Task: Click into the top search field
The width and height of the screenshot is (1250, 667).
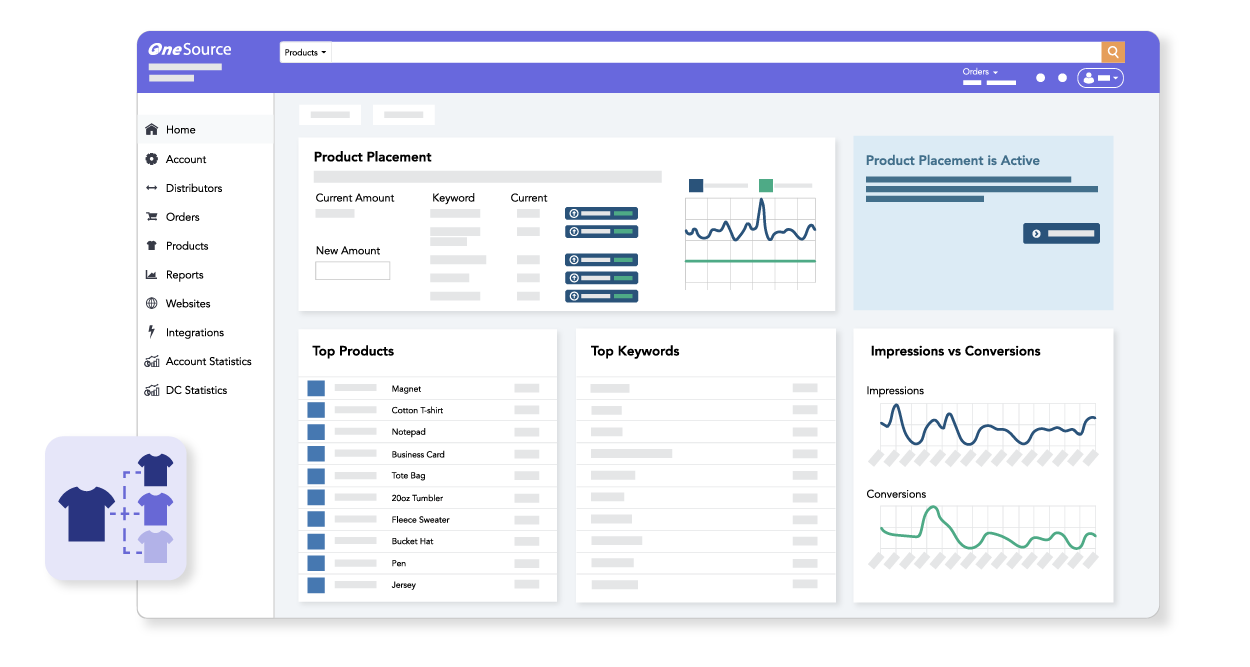Action: [x=716, y=52]
